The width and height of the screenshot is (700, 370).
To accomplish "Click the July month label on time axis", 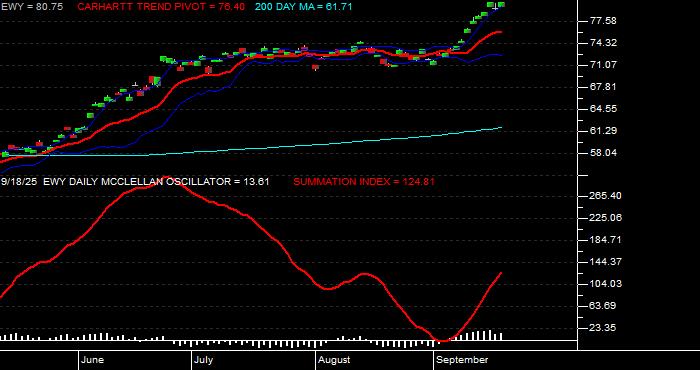I will 204,360.
